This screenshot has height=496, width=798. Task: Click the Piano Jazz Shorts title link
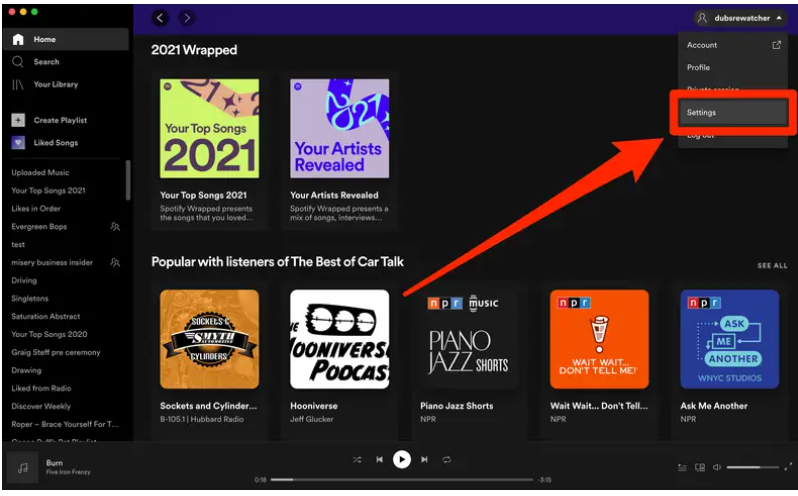457,406
